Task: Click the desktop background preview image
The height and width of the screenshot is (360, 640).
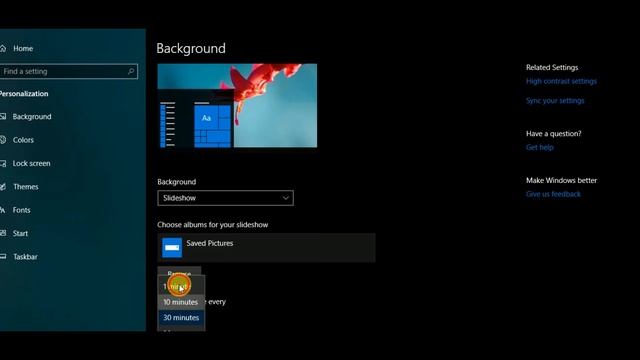Action: 237,105
